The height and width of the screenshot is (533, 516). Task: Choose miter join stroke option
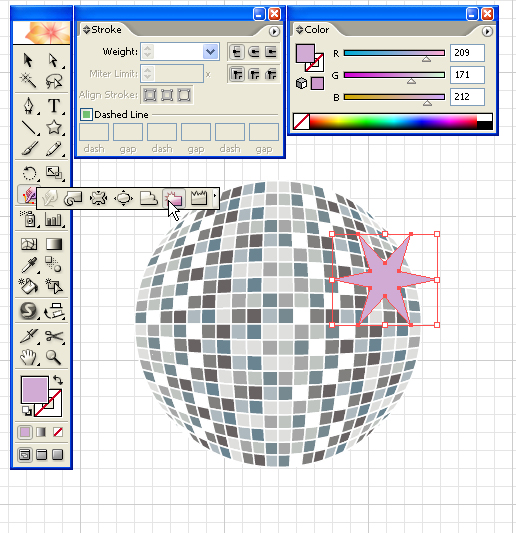(237, 74)
